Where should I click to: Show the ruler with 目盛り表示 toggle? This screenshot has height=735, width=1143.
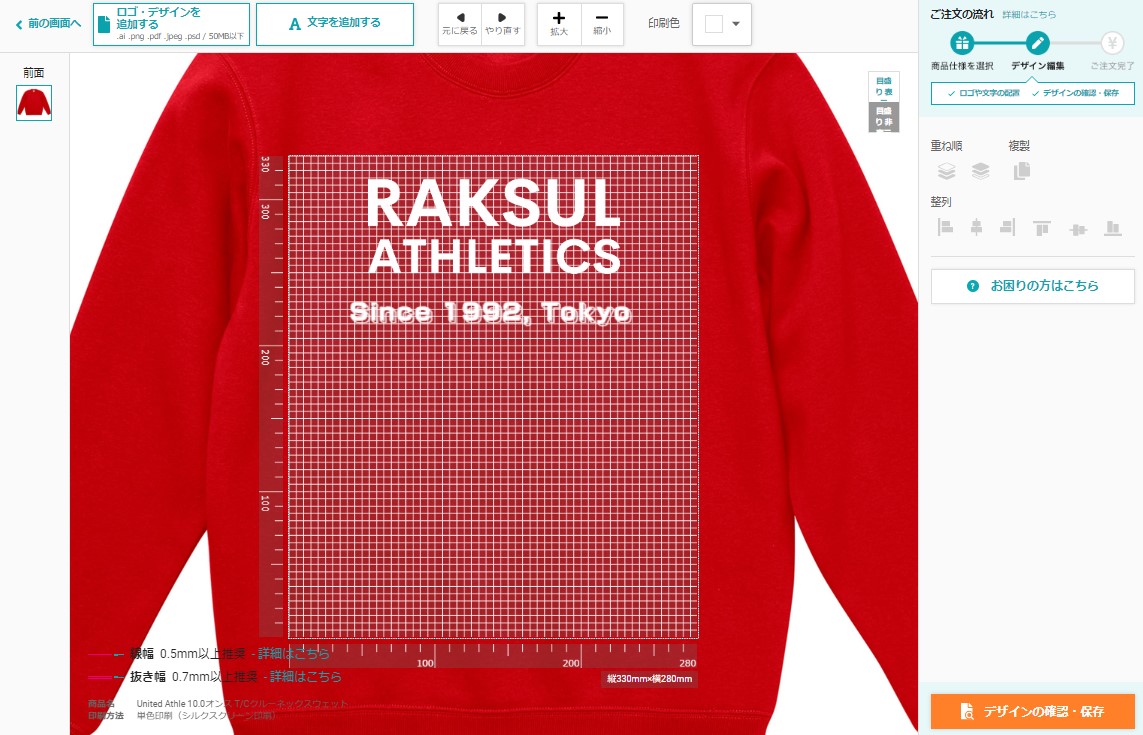[x=883, y=87]
